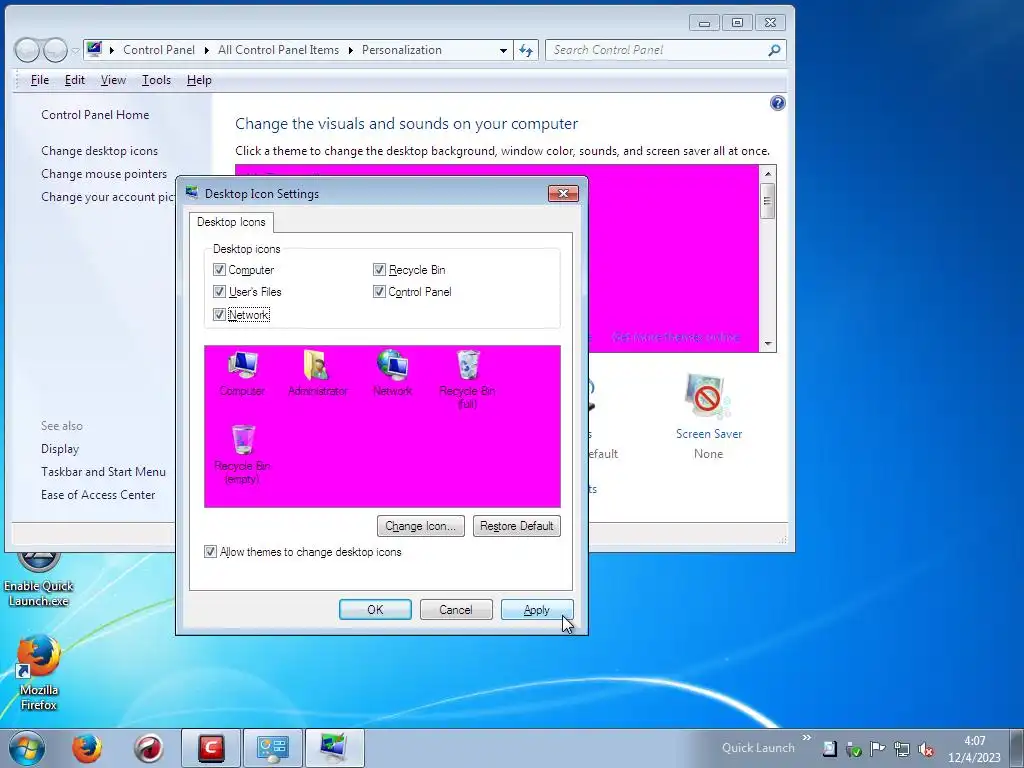Screen dimensions: 1024x768
Task: Click the Forward navigation arrow
Action: click(x=55, y=50)
